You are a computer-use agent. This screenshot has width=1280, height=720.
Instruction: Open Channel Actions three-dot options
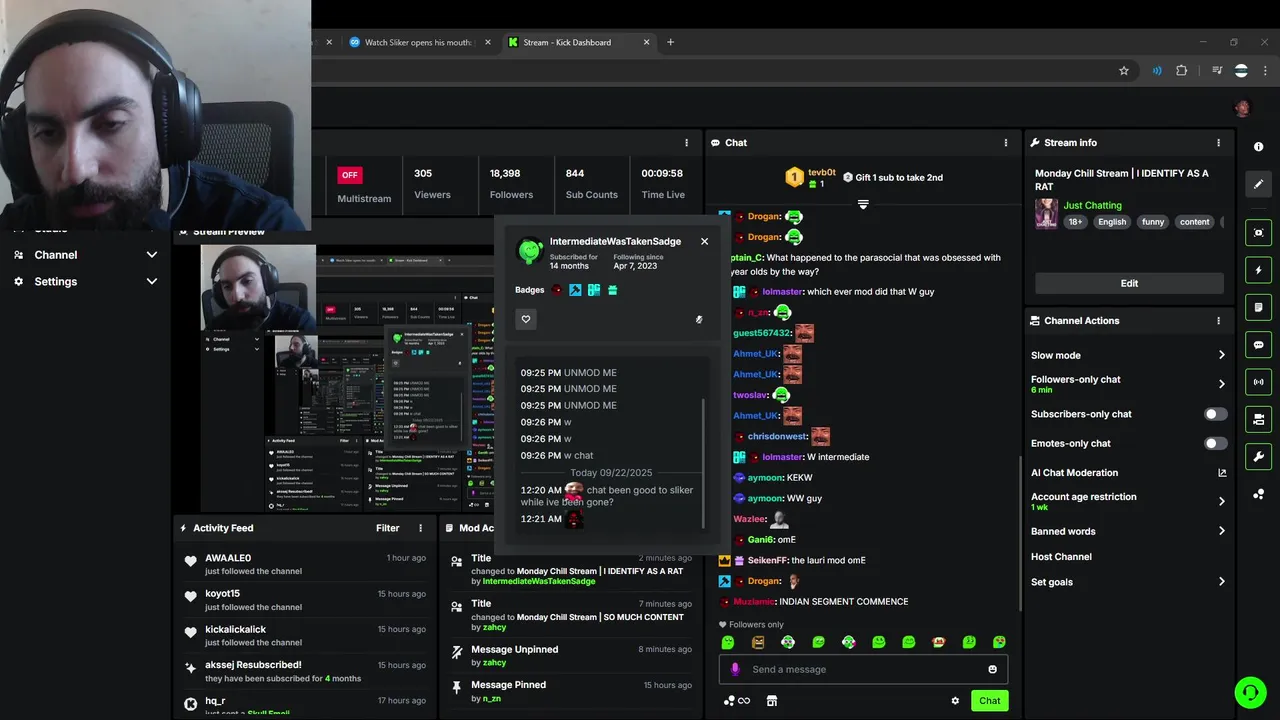[1218, 321]
